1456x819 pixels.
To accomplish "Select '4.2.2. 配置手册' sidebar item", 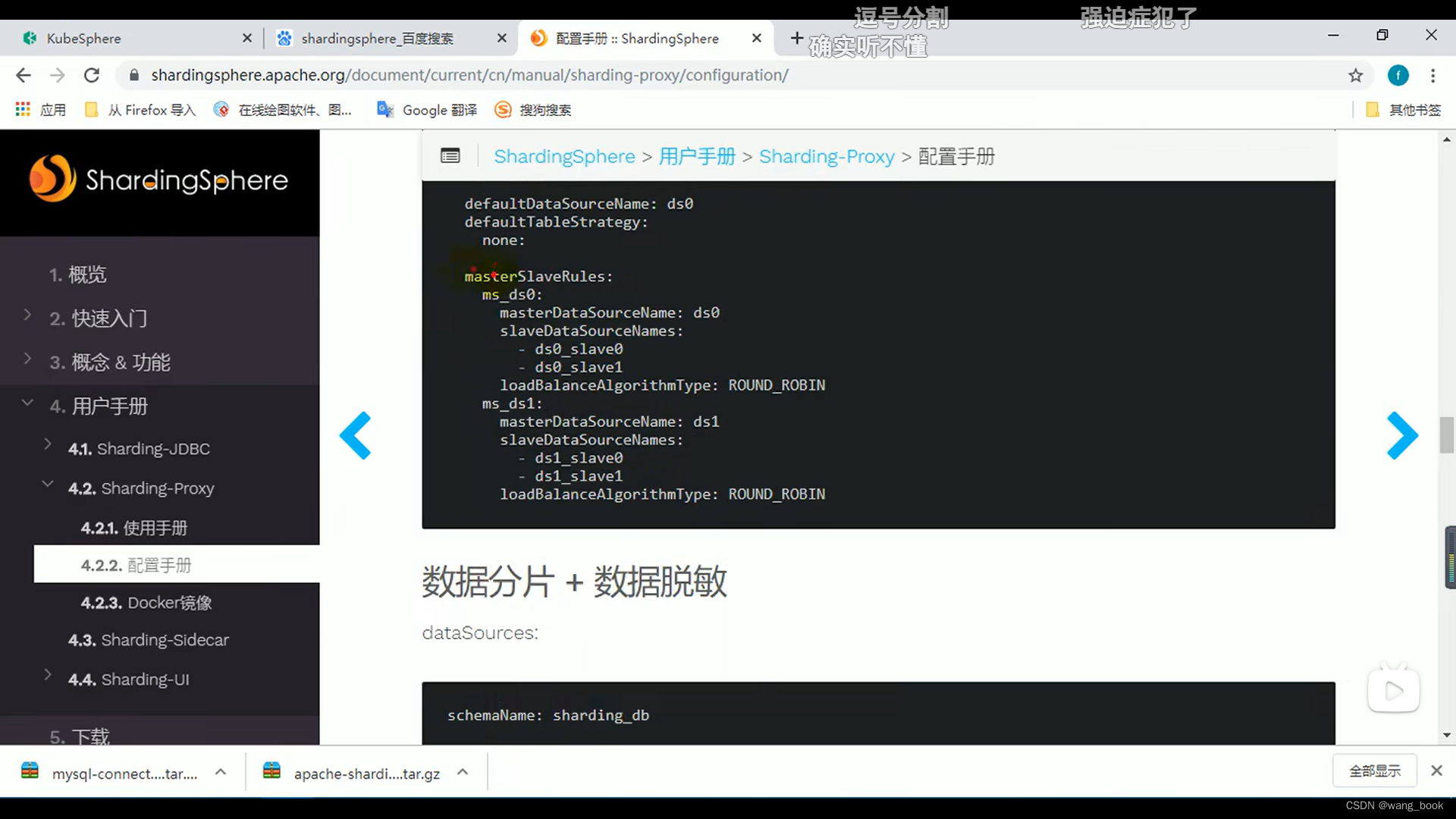I will point(177,565).
